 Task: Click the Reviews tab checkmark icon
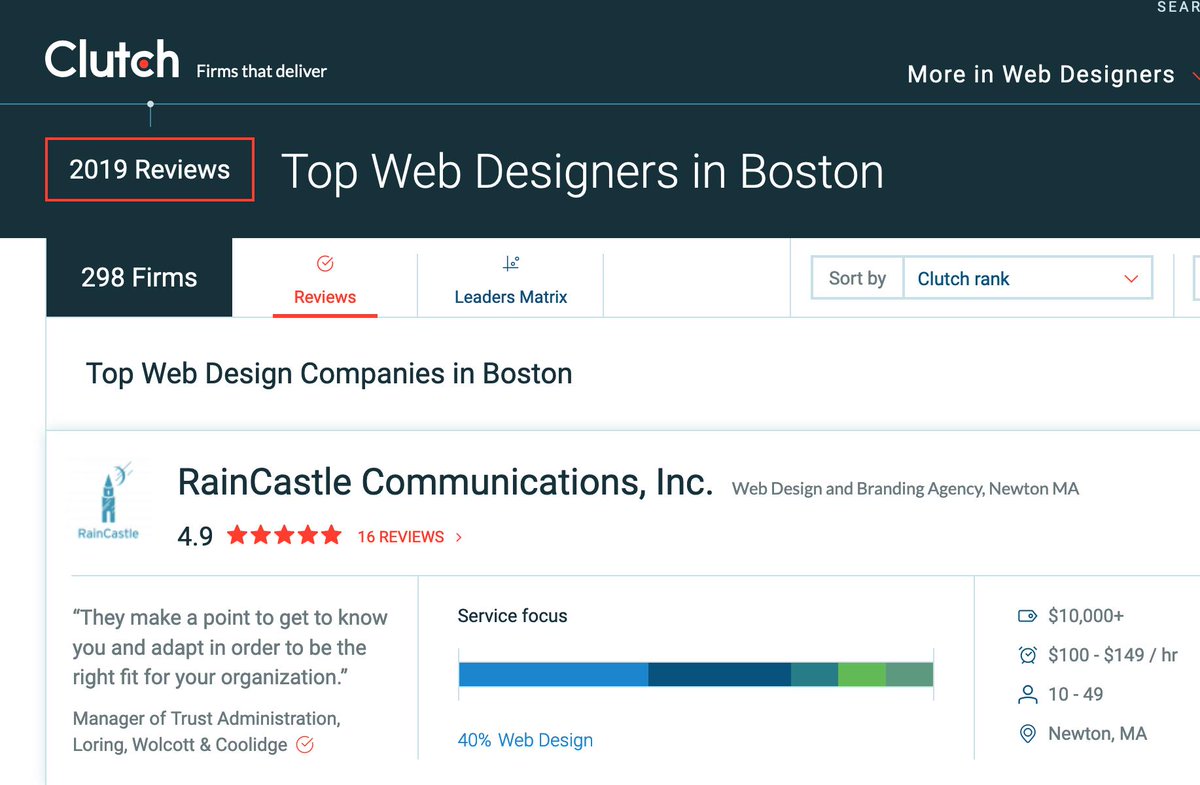click(x=325, y=264)
